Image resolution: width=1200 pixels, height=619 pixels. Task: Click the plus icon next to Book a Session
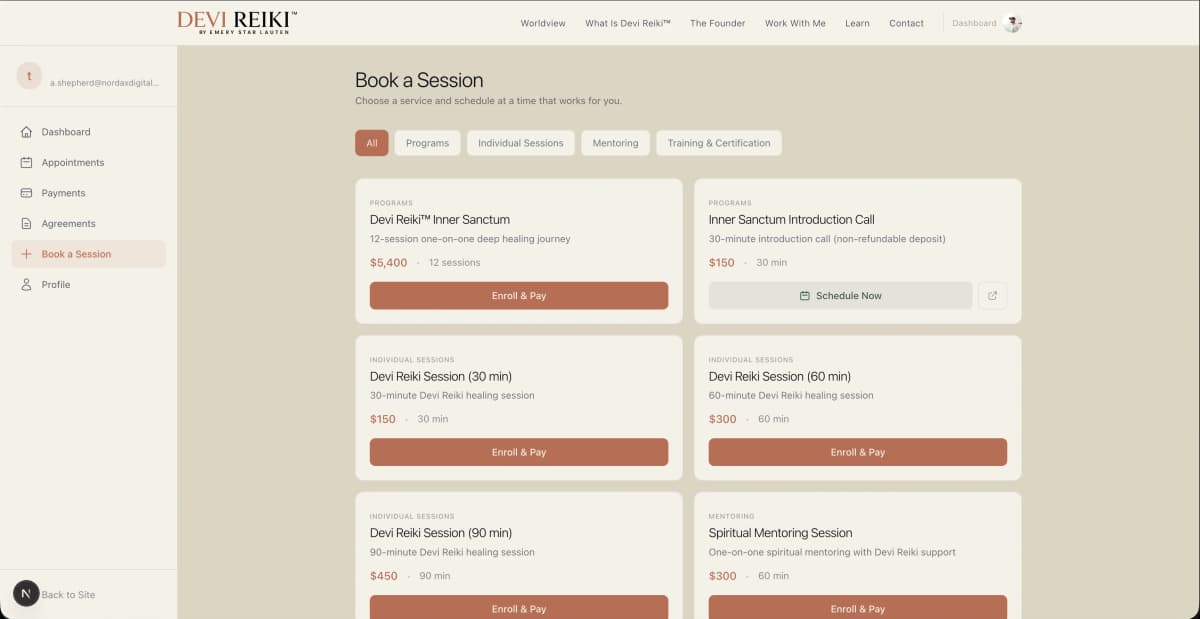click(x=26, y=253)
